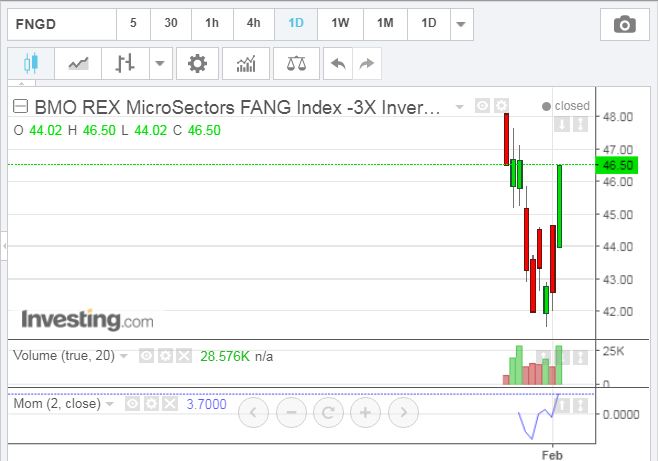This screenshot has height=461, width=658.
Task: Open the indicators menu
Action: point(246,63)
